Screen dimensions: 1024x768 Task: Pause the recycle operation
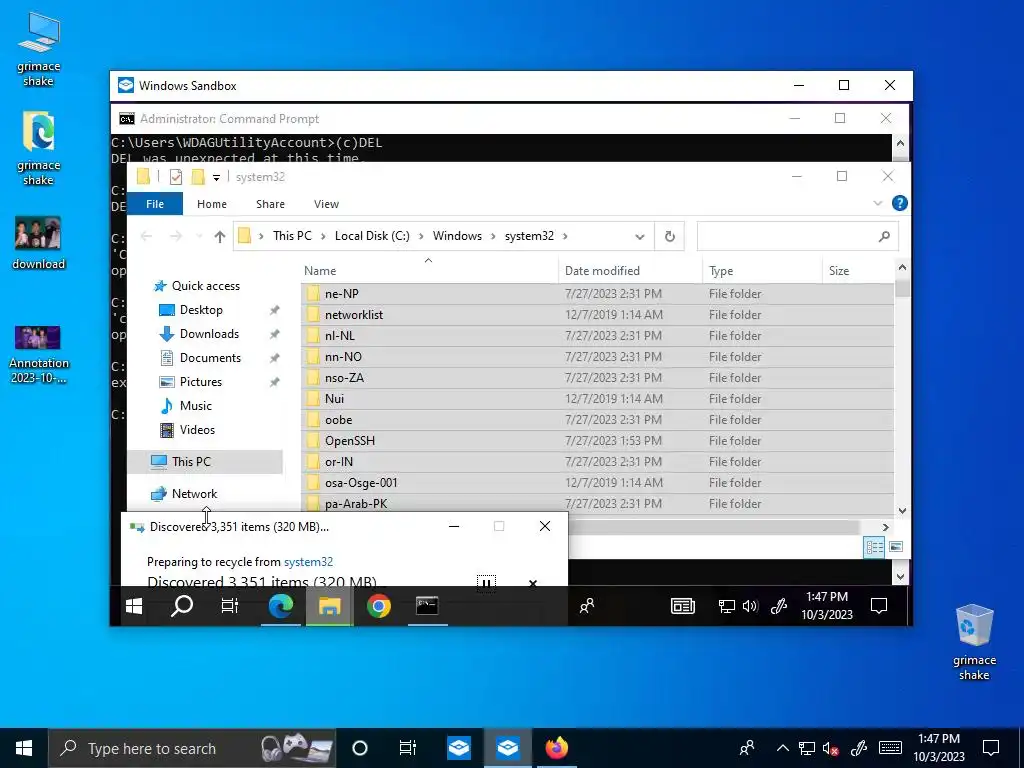click(486, 583)
